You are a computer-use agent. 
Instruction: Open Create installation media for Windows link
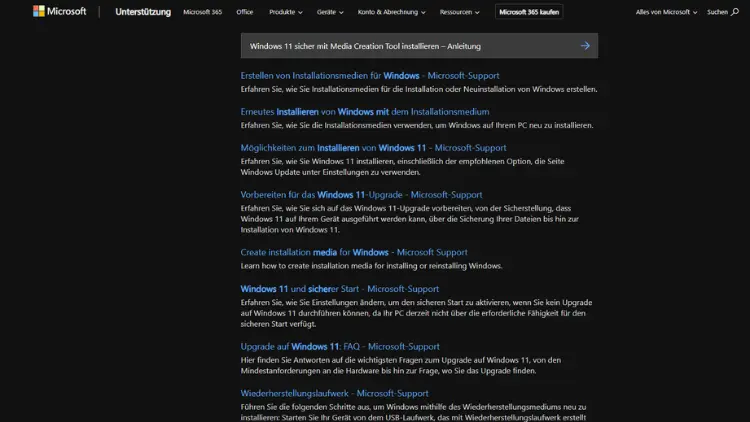[354, 252]
